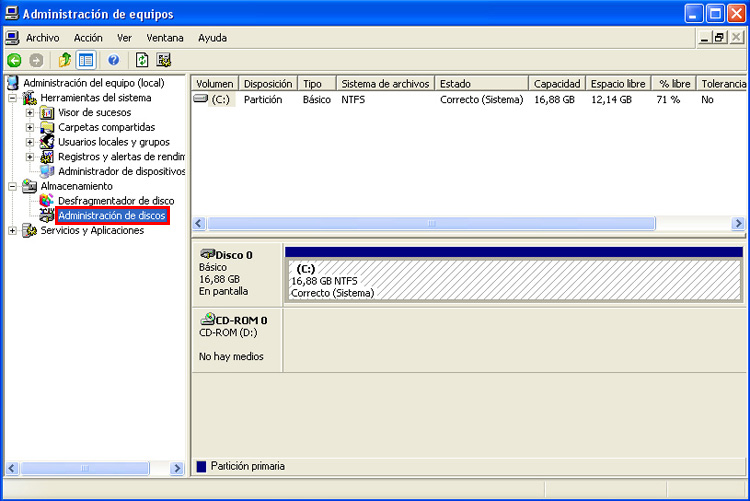Sort by the Estado column header
The height and width of the screenshot is (501, 750).
click(x=482, y=84)
